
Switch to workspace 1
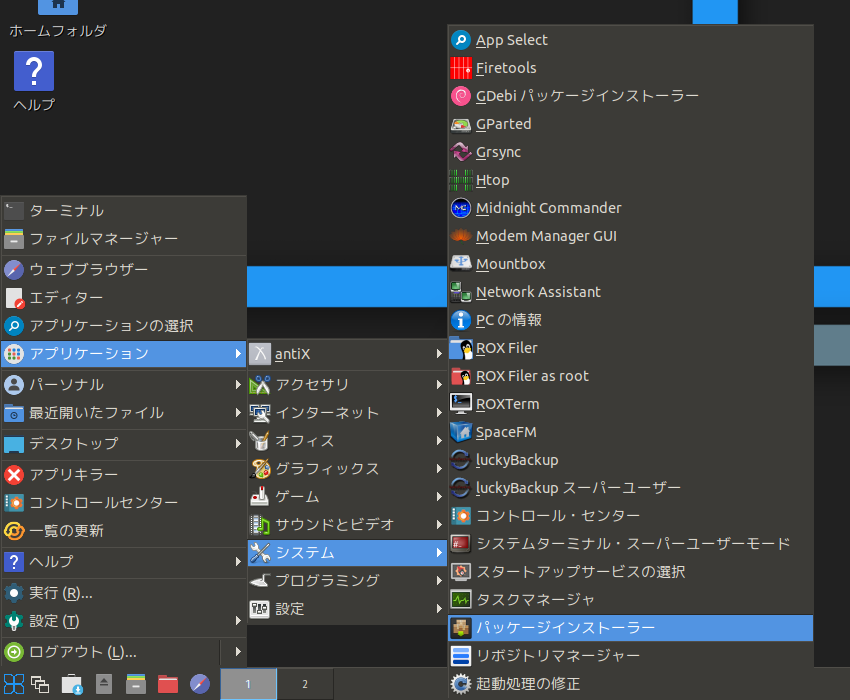(x=248, y=684)
